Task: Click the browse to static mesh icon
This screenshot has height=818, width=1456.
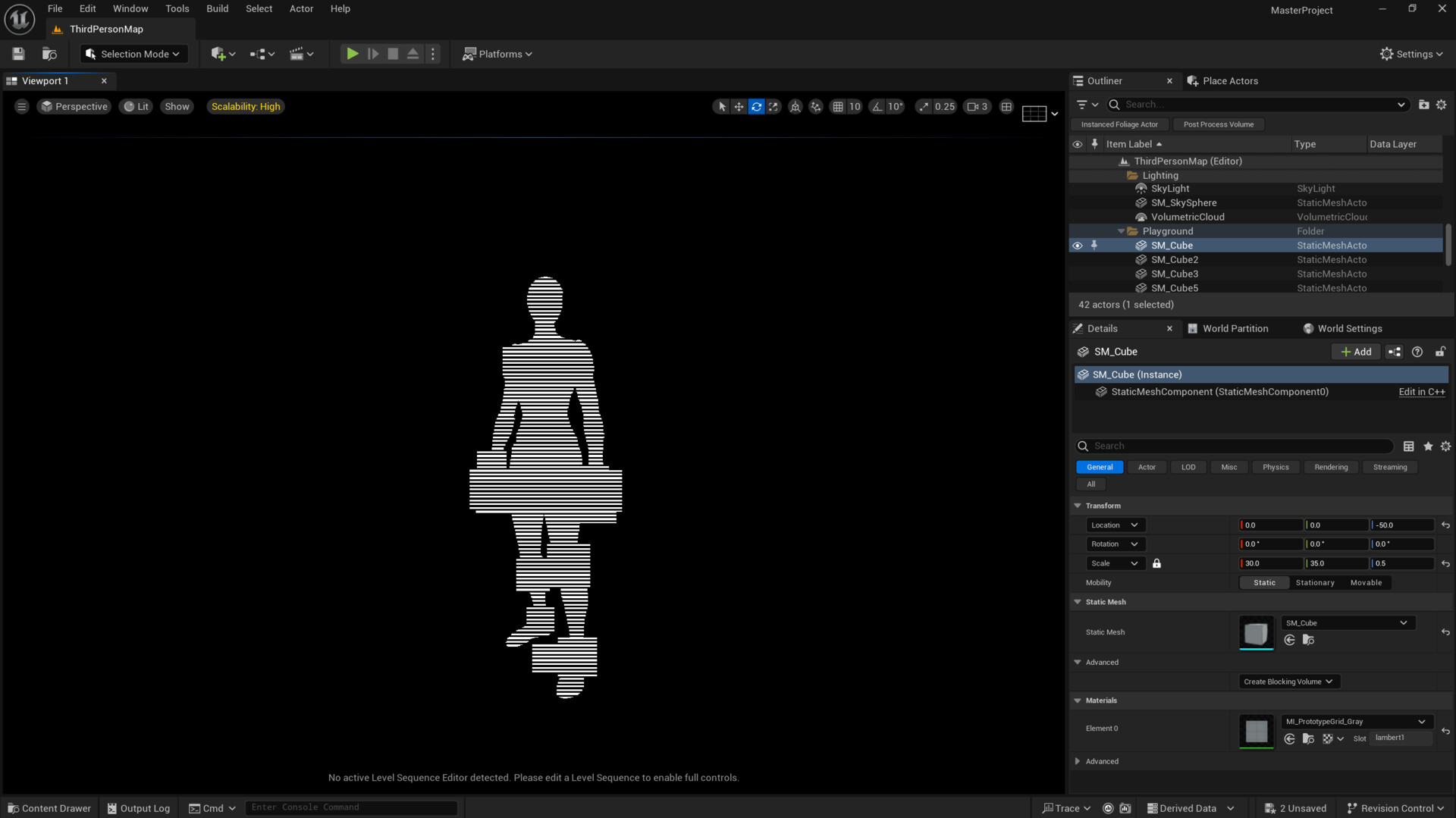Action: coord(1308,641)
